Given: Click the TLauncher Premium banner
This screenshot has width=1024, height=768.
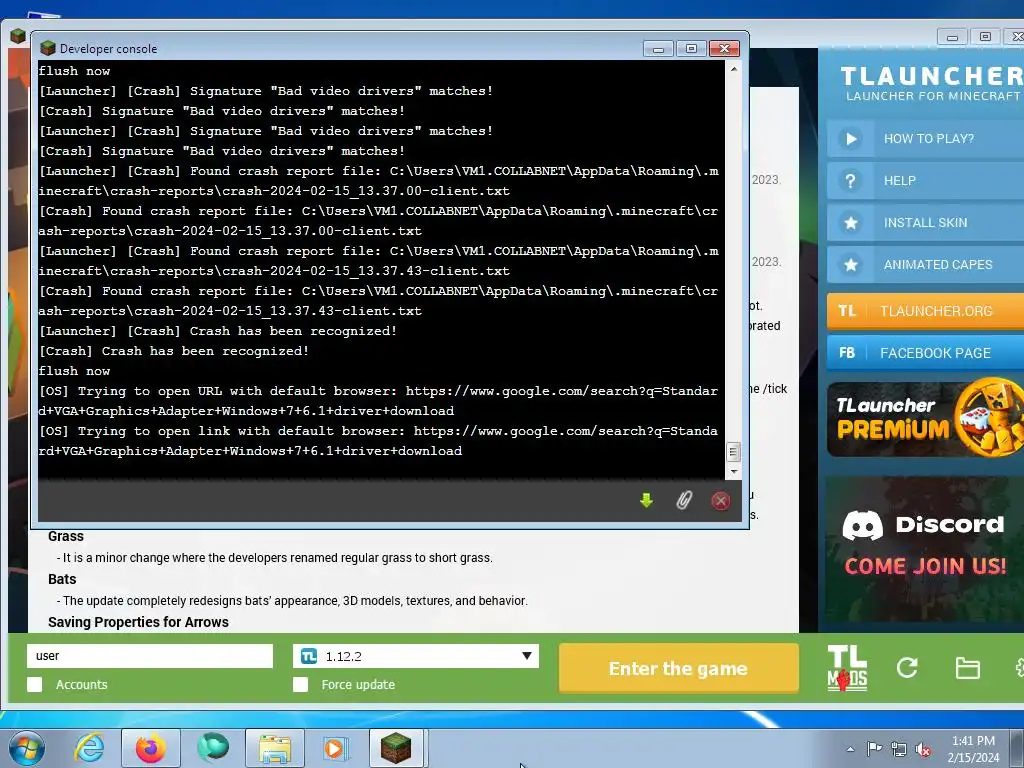Looking at the screenshot, I should [x=925, y=418].
